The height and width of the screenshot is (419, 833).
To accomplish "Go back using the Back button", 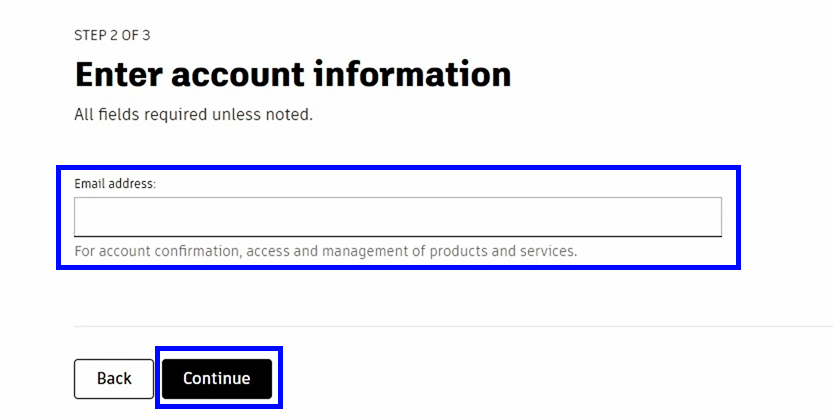I will coord(114,379).
